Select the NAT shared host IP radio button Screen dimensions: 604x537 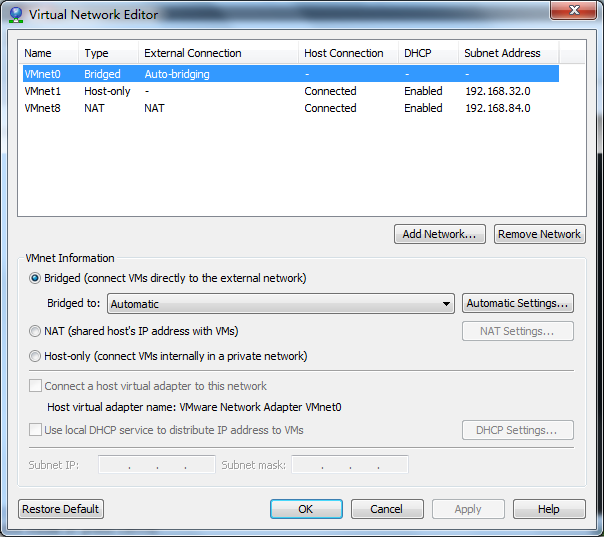(35, 331)
